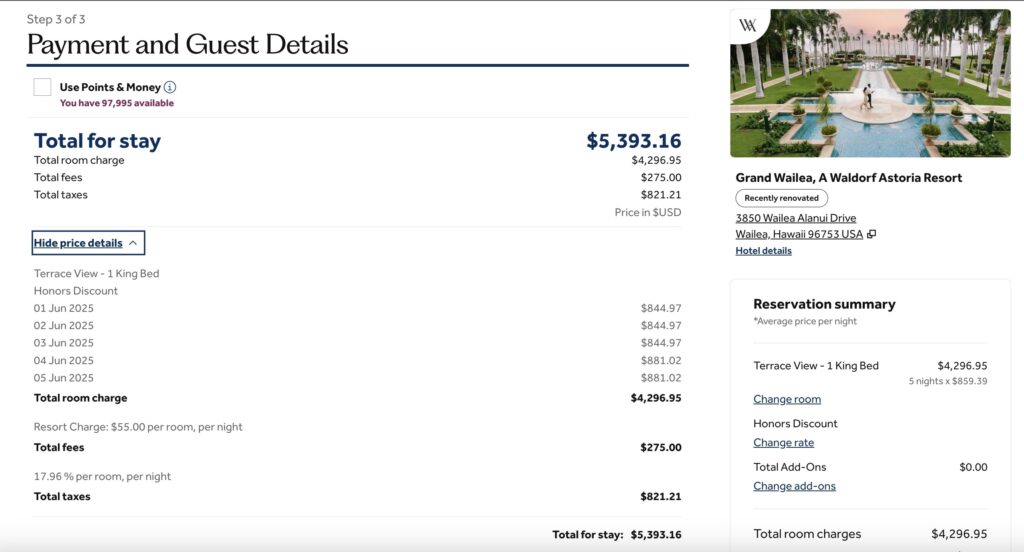Click the info icon beside Points & Money
Screen dimensions: 1024x552
click(170, 87)
